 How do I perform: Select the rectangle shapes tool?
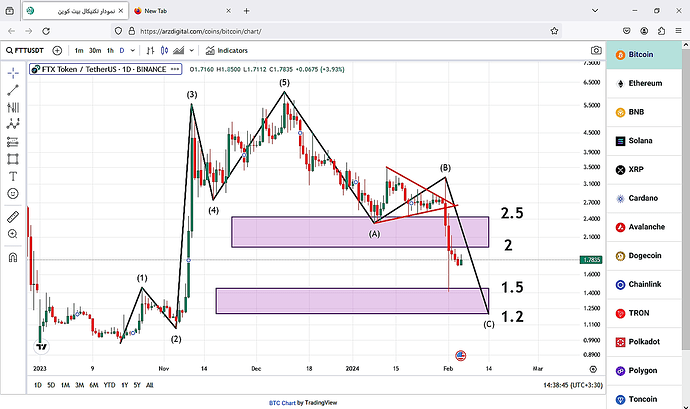pos(13,159)
